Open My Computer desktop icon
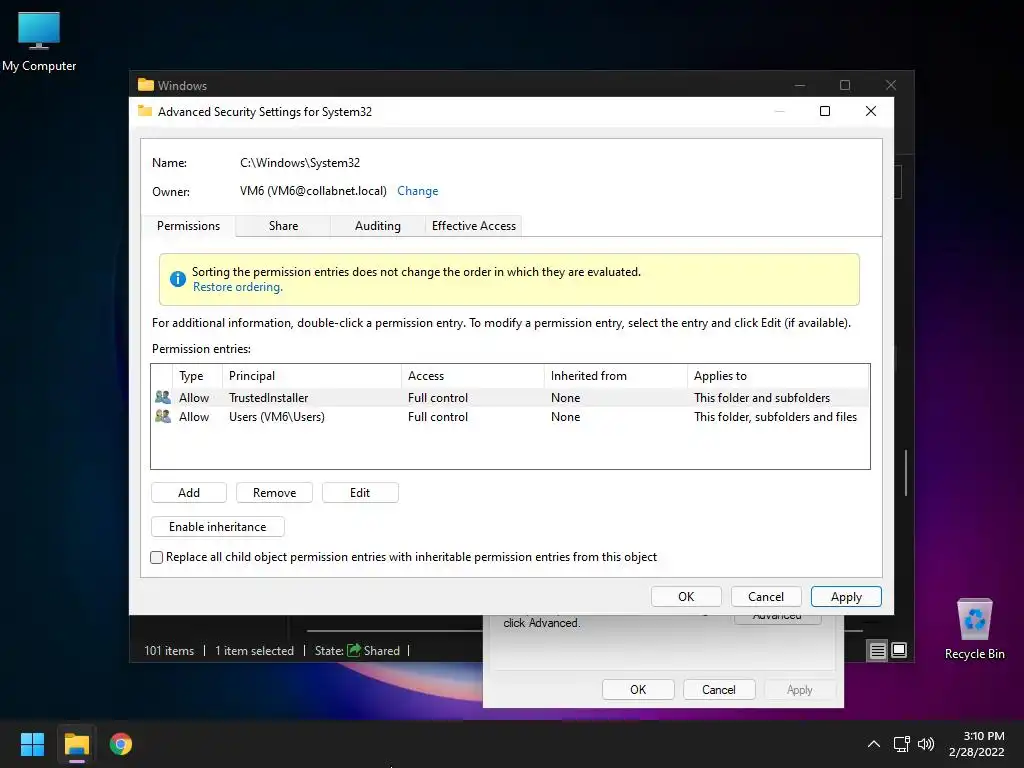1024x768 pixels. 39,40
